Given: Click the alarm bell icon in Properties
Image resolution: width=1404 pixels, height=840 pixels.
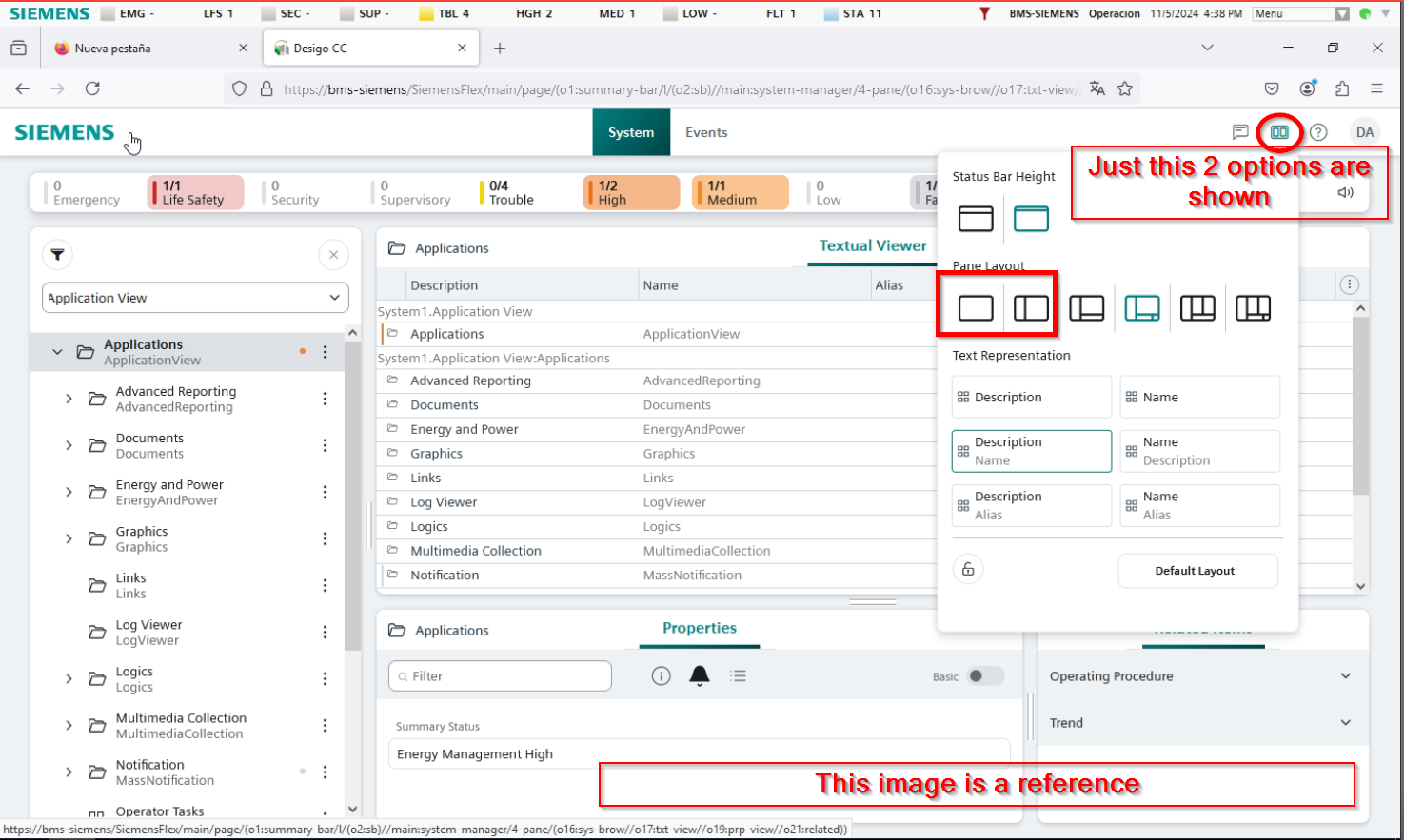Looking at the screenshot, I should (x=699, y=675).
